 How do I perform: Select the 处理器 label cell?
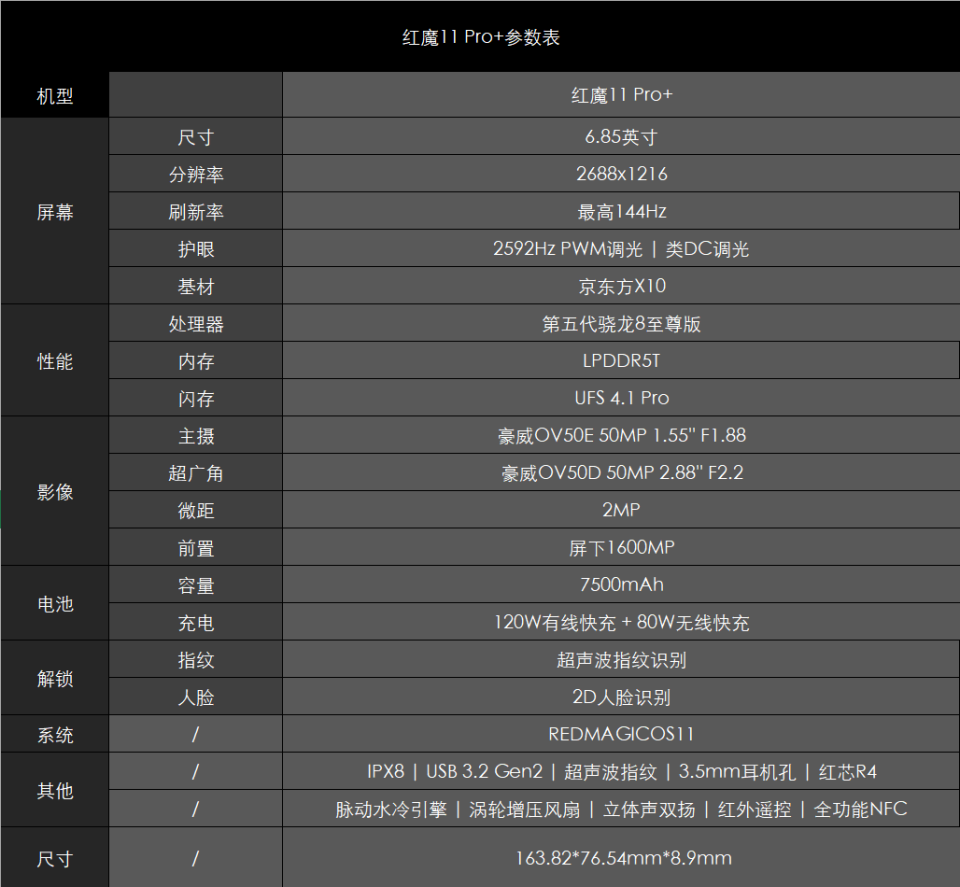196,323
